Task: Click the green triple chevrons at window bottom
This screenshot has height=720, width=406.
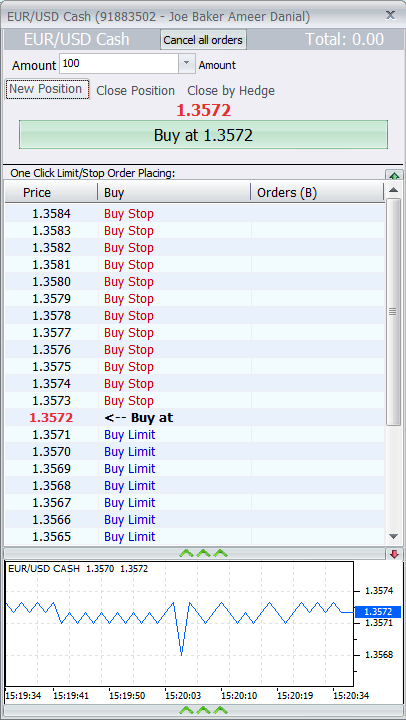Action: point(203,710)
